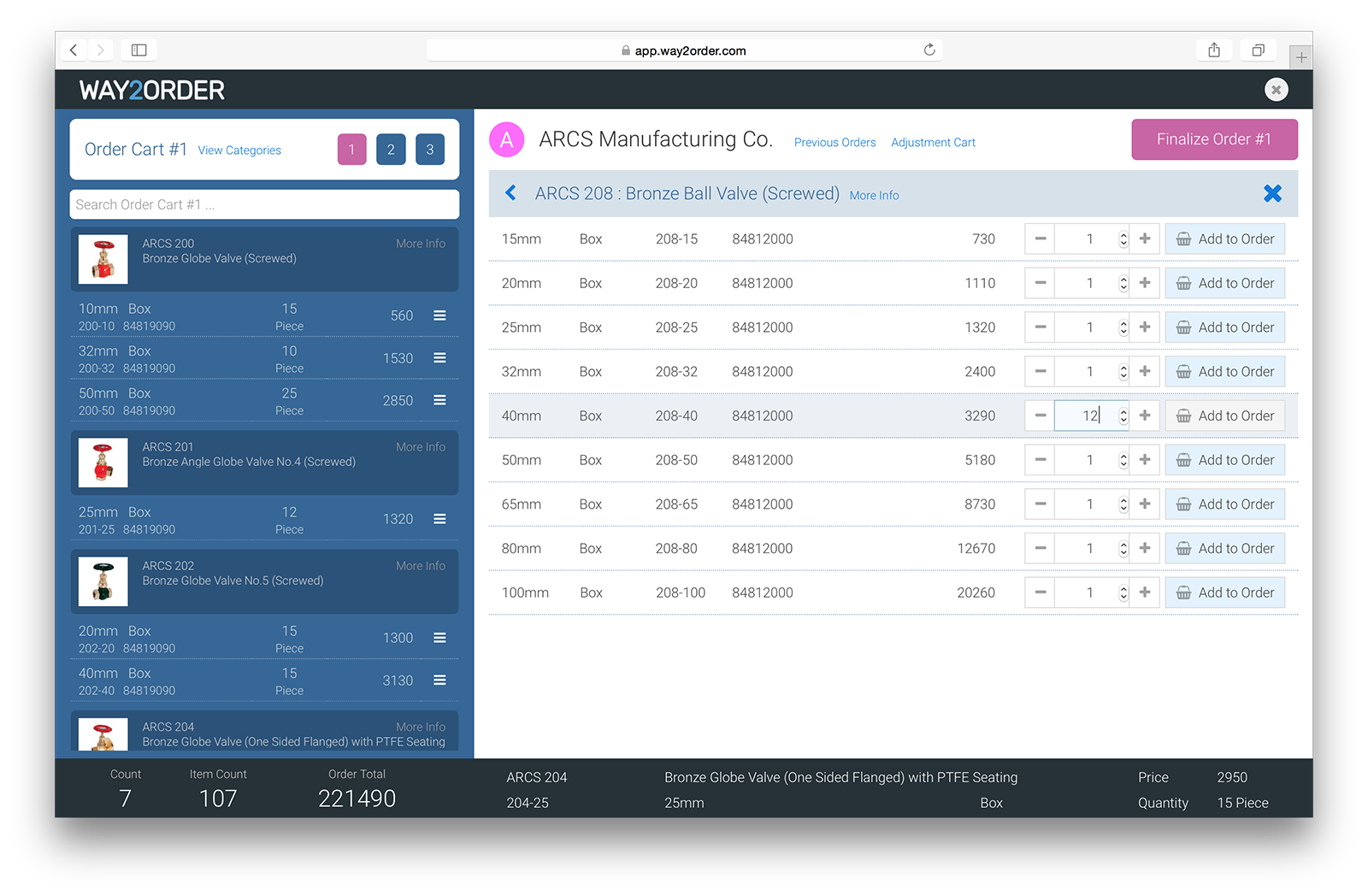The height and width of the screenshot is (896, 1368).
Task: Open the hamburger menu on the 50mm ARCS 200 row
Action: click(440, 400)
